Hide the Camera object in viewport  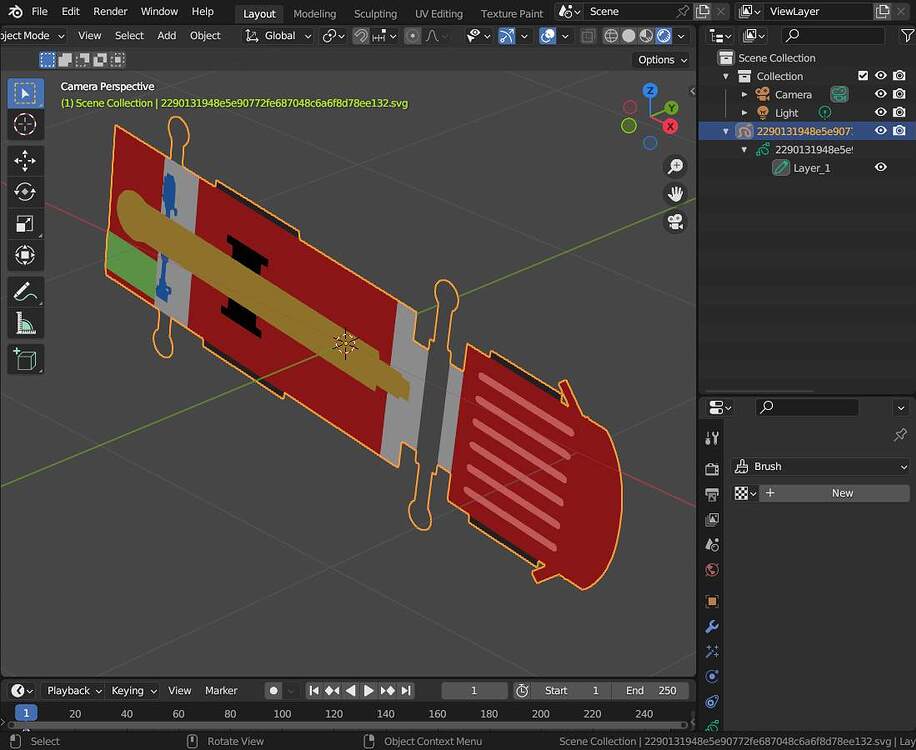click(880, 94)
